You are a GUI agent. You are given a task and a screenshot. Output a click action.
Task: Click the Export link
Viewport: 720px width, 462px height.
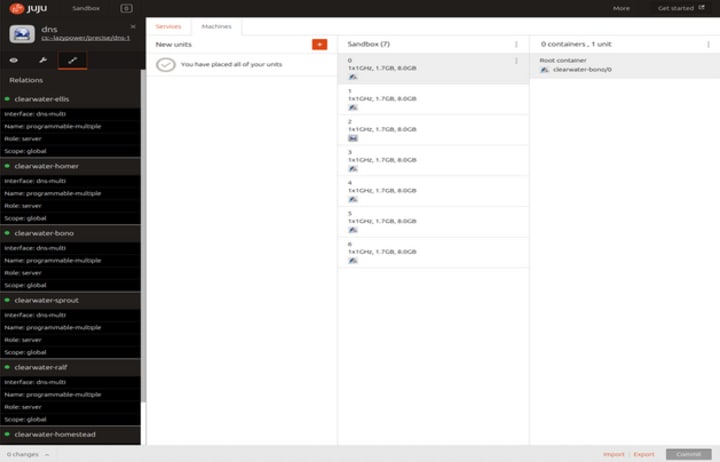644,454
